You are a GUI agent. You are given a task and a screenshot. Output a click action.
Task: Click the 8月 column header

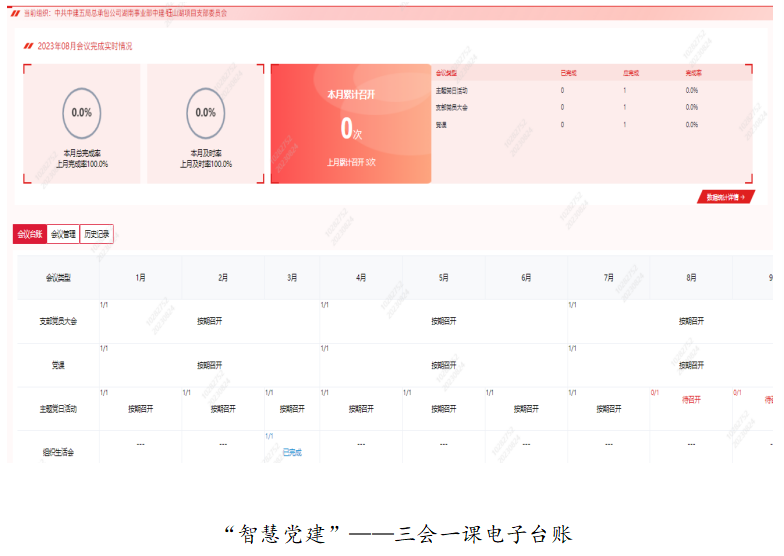point(691,278)
